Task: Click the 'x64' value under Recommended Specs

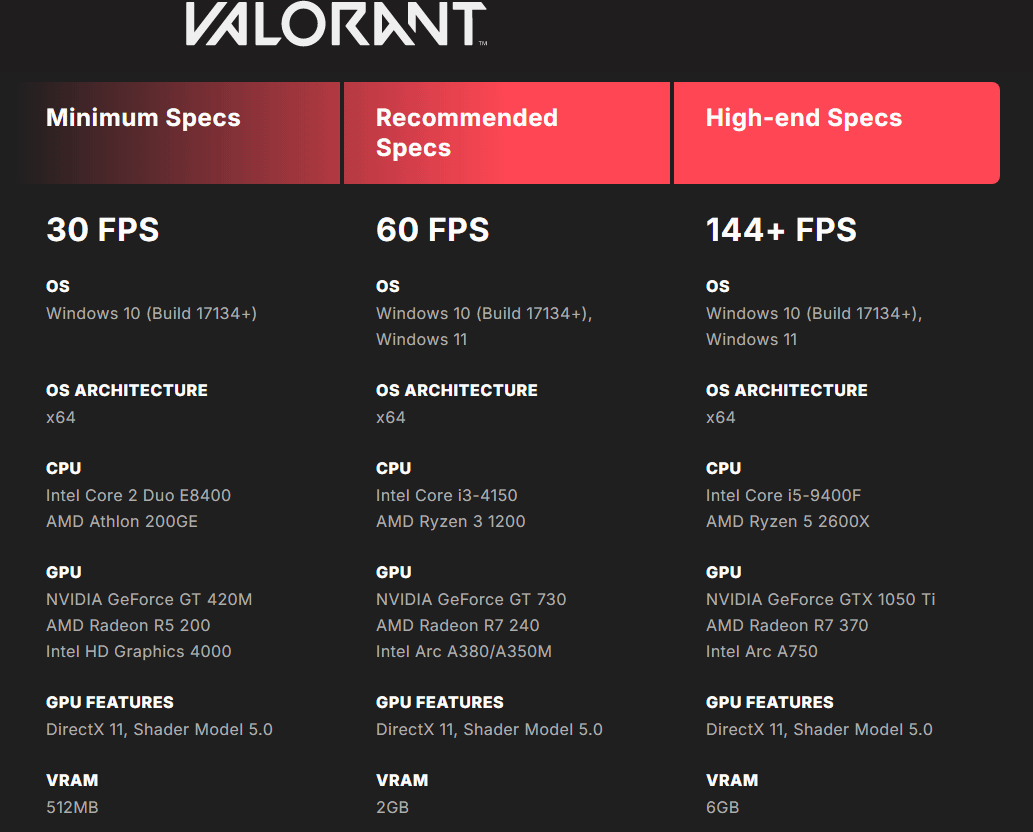Action: tap(391, 418)
